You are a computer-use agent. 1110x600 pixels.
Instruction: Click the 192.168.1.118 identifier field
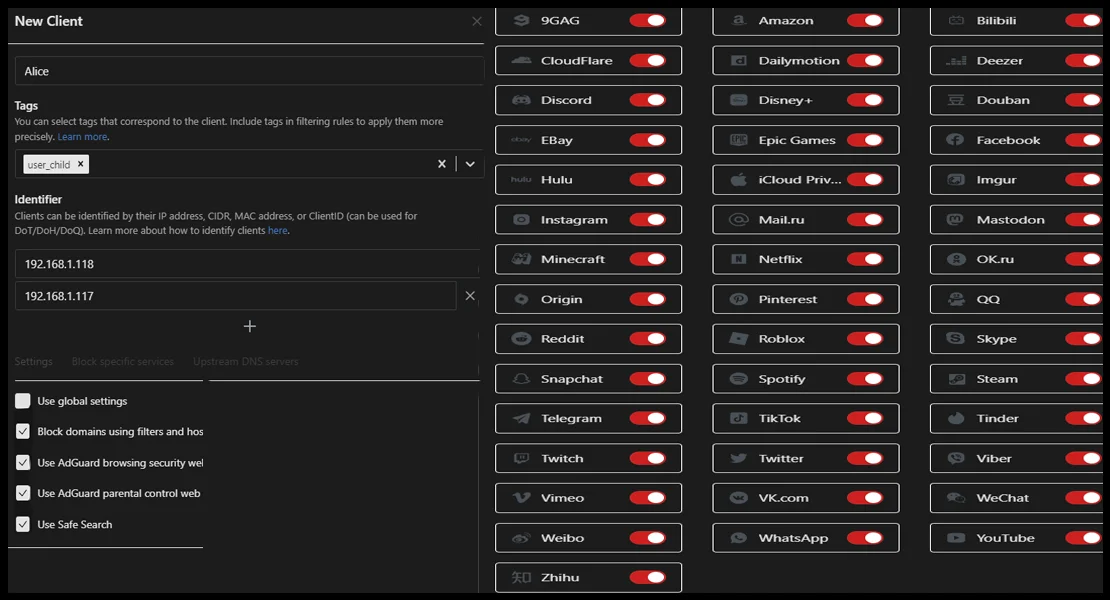point(247,264)
